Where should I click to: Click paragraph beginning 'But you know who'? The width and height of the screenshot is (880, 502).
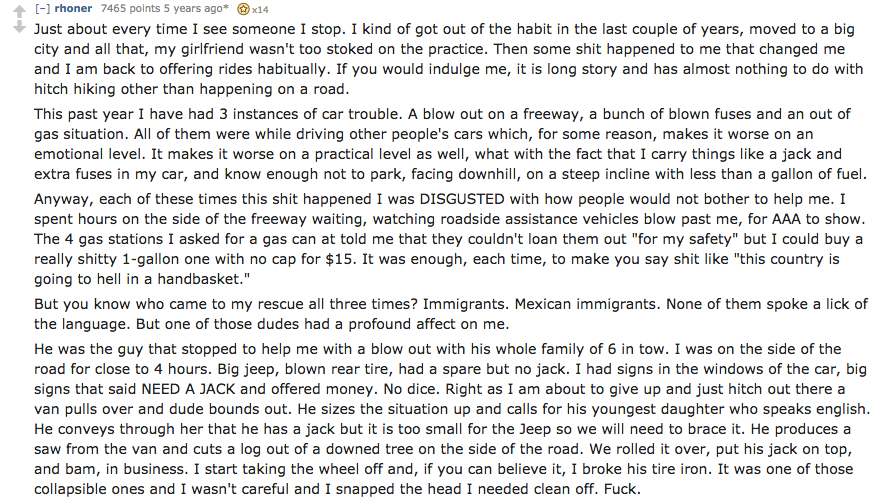(x=451, y=314)
